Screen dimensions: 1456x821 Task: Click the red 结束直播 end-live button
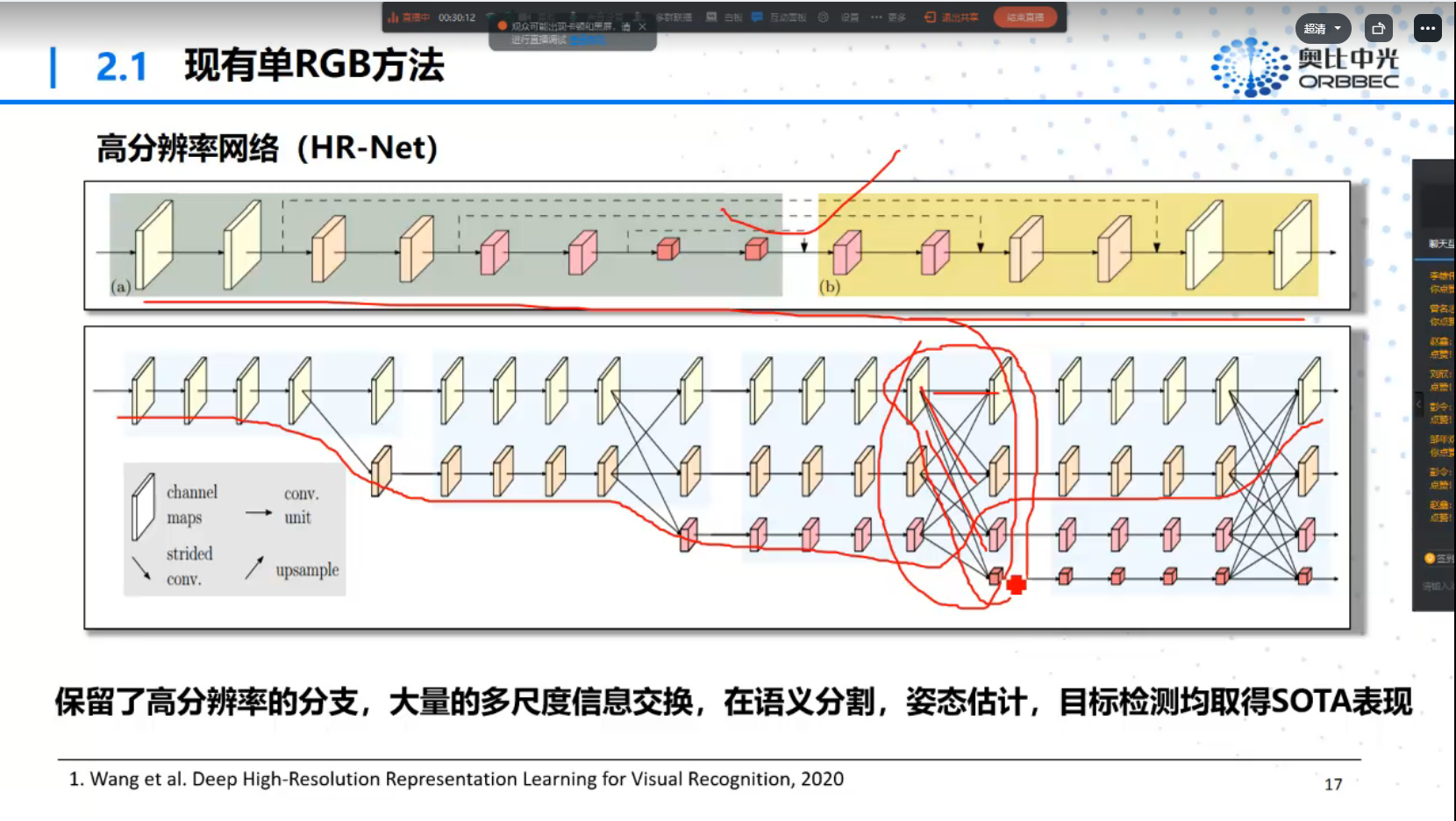click(x=1024, y=17)
